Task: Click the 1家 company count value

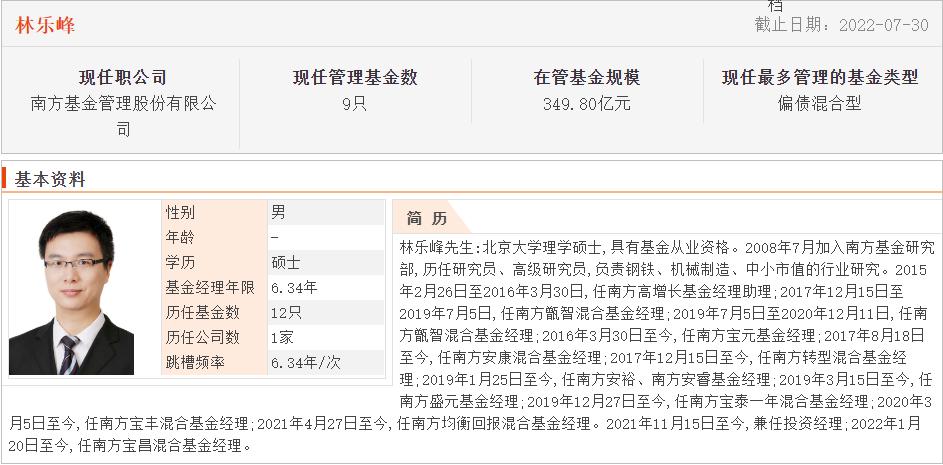Action: click(282, 337)
